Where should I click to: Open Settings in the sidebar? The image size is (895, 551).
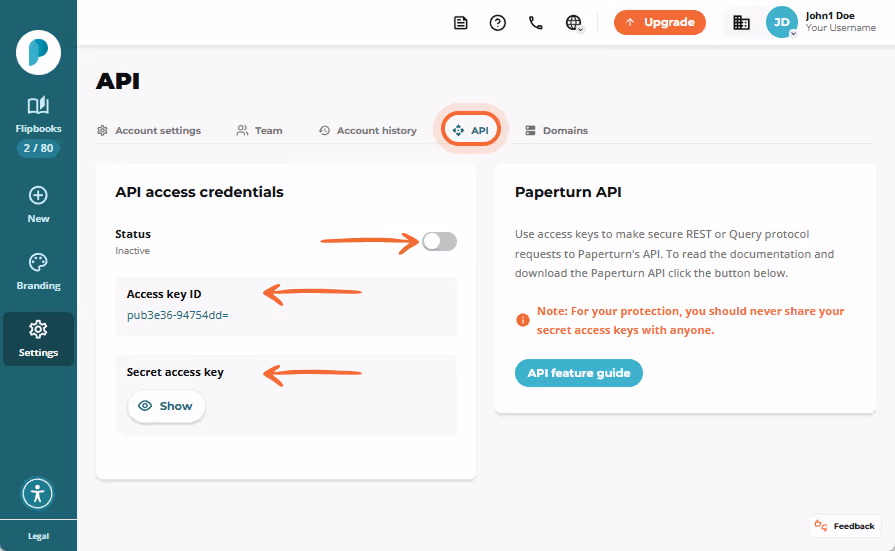point(38,339)
